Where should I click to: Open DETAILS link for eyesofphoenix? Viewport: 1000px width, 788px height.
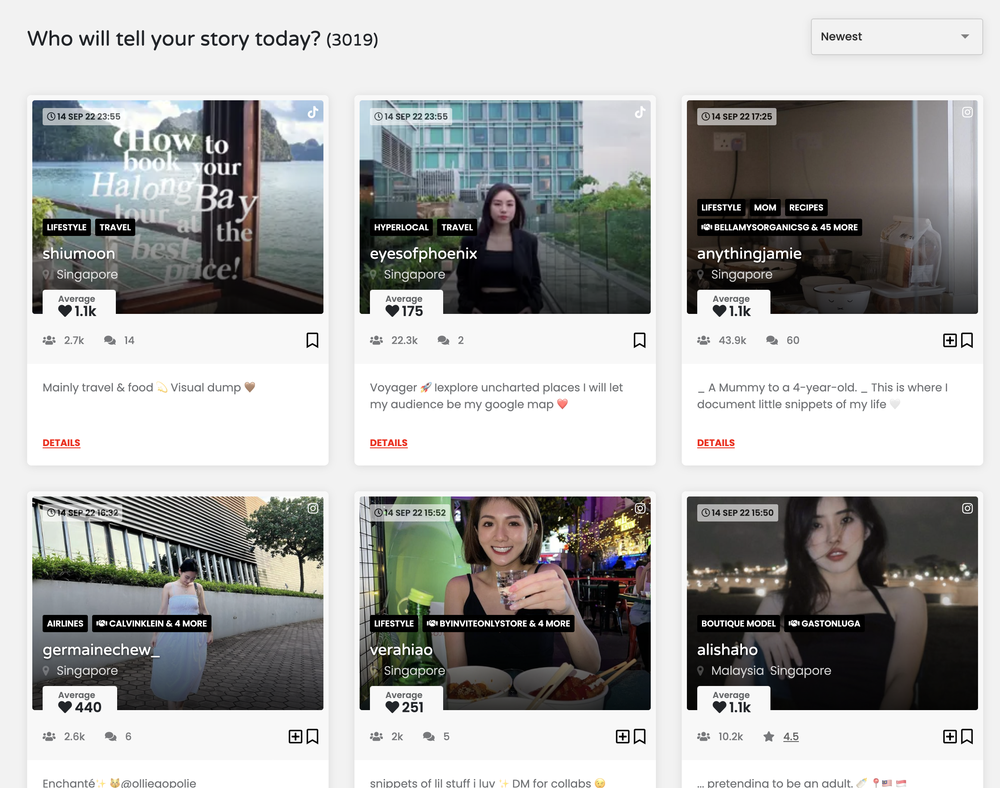click(388, 442)
